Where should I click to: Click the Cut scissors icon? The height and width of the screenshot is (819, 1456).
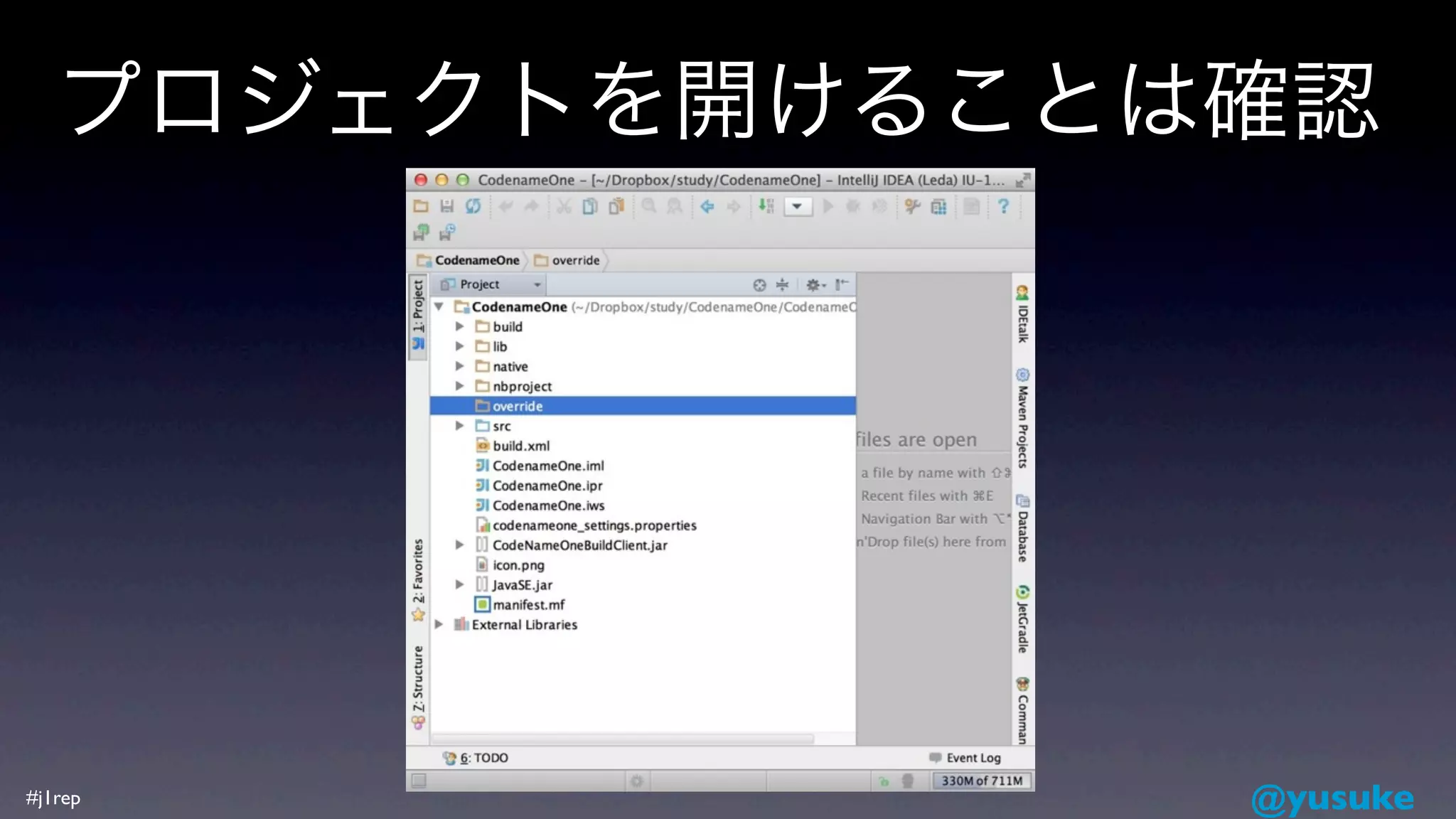click(564, 206)
